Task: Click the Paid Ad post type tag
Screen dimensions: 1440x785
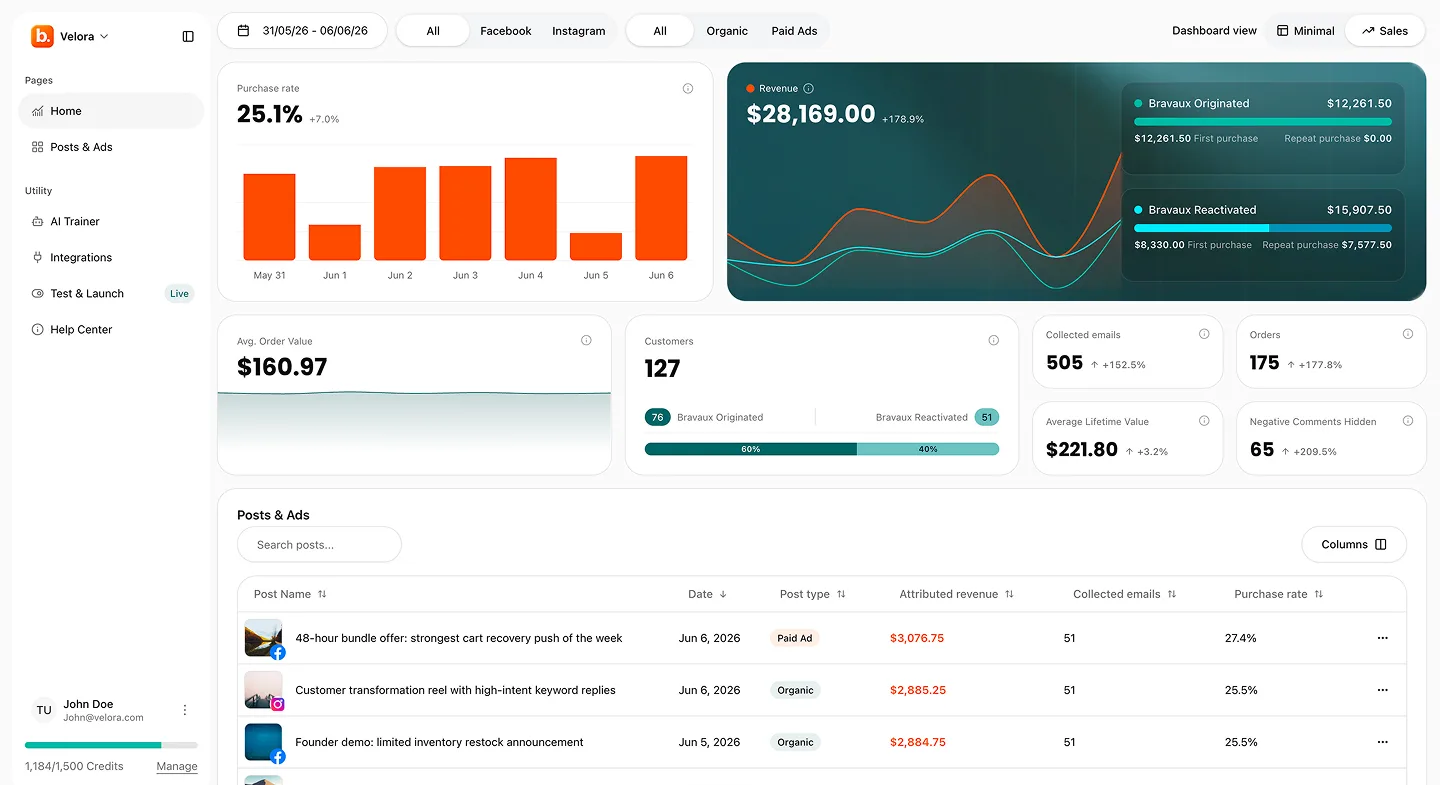Action: point(795,638)
